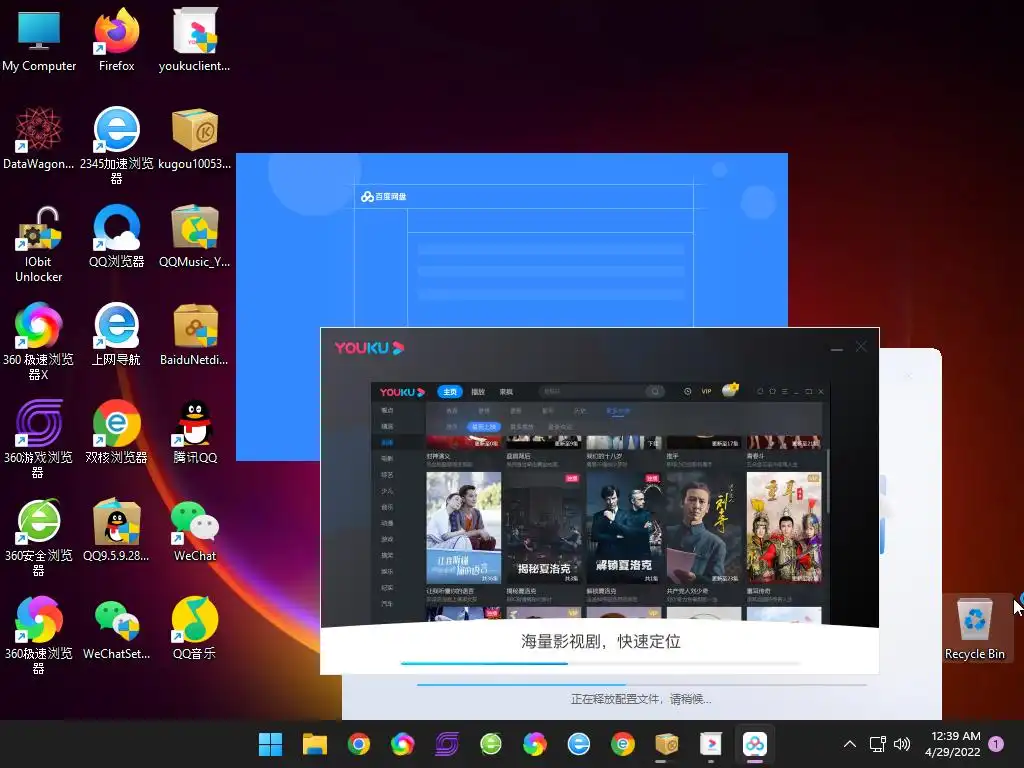Launch WeChat from the desktop
The height and width of the screenshot is (768, 1024).
point(194,530)
